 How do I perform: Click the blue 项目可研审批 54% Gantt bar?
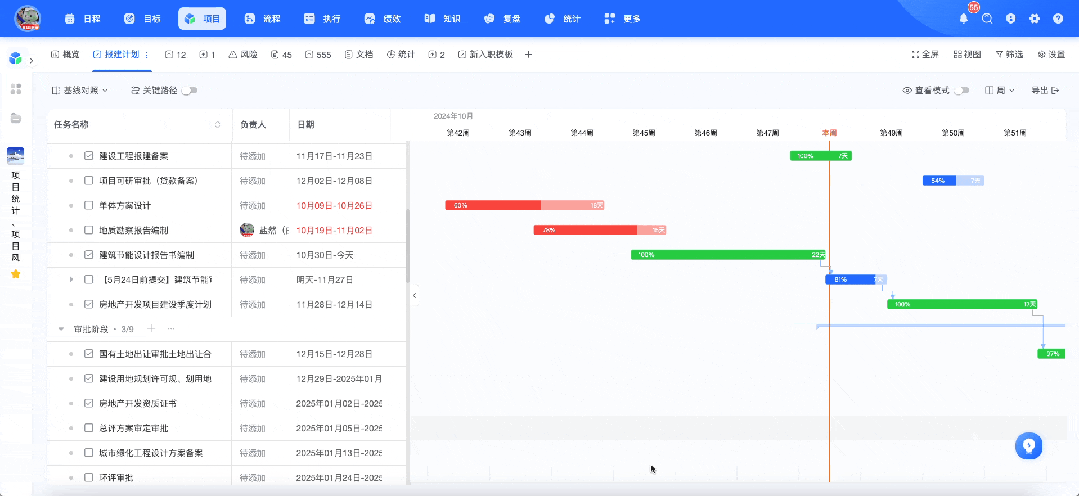(953, 181)
